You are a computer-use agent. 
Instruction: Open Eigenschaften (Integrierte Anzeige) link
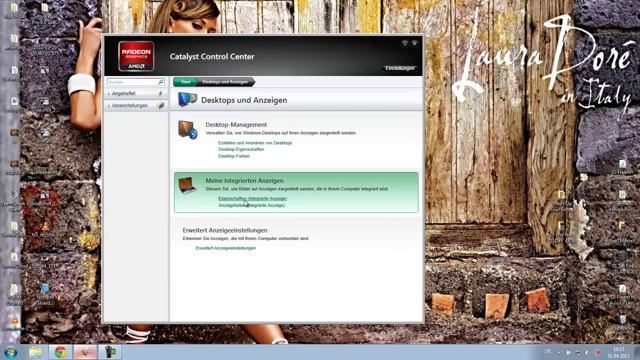[x=253, y=199]
